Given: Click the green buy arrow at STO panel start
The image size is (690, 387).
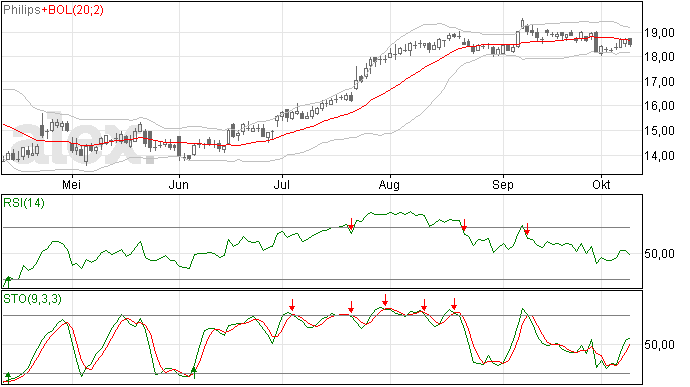Looking at the screenshot, I should tap(7, 377).
